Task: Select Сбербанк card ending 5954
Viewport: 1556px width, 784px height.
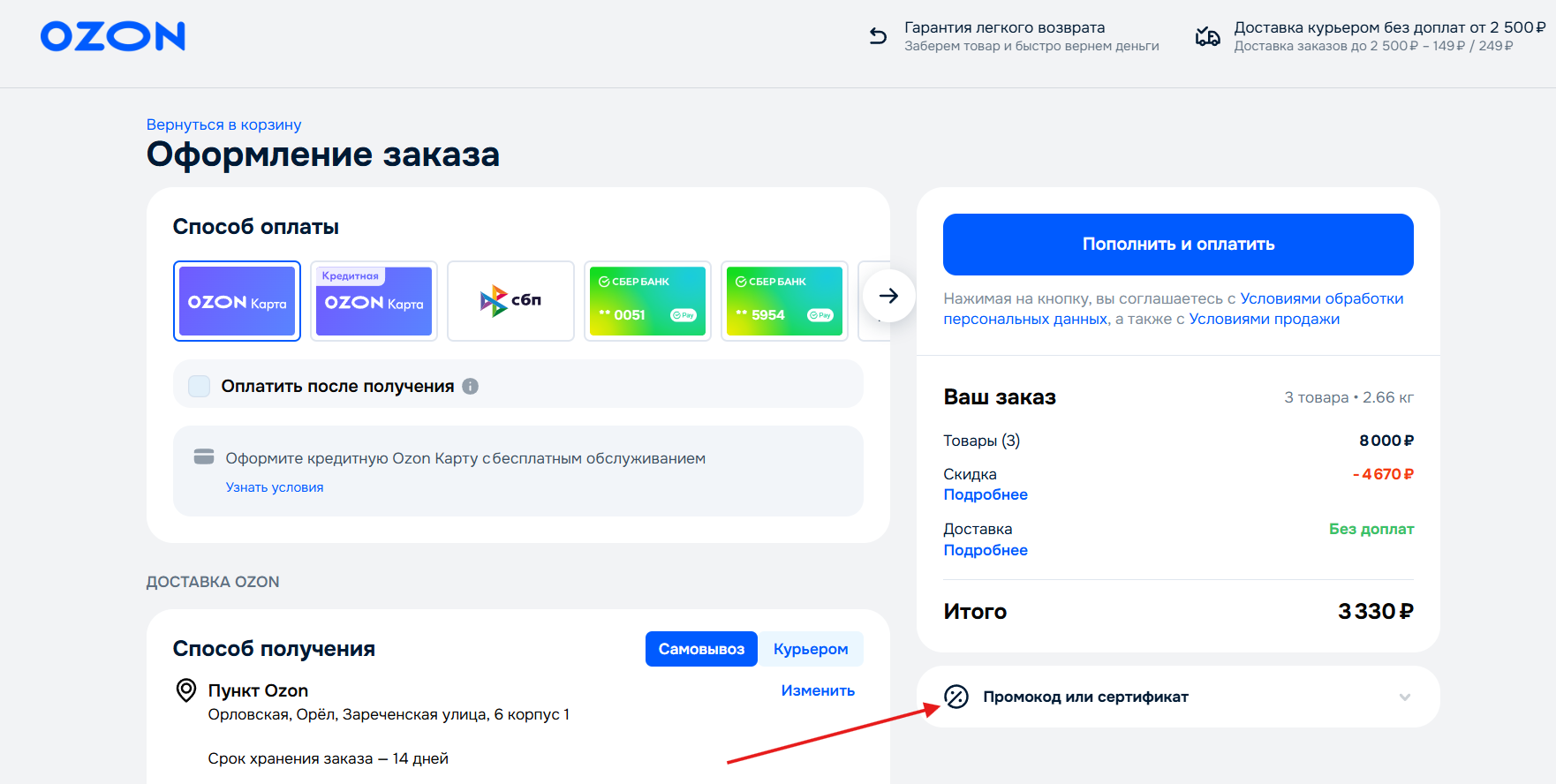Action: [784, 301]
